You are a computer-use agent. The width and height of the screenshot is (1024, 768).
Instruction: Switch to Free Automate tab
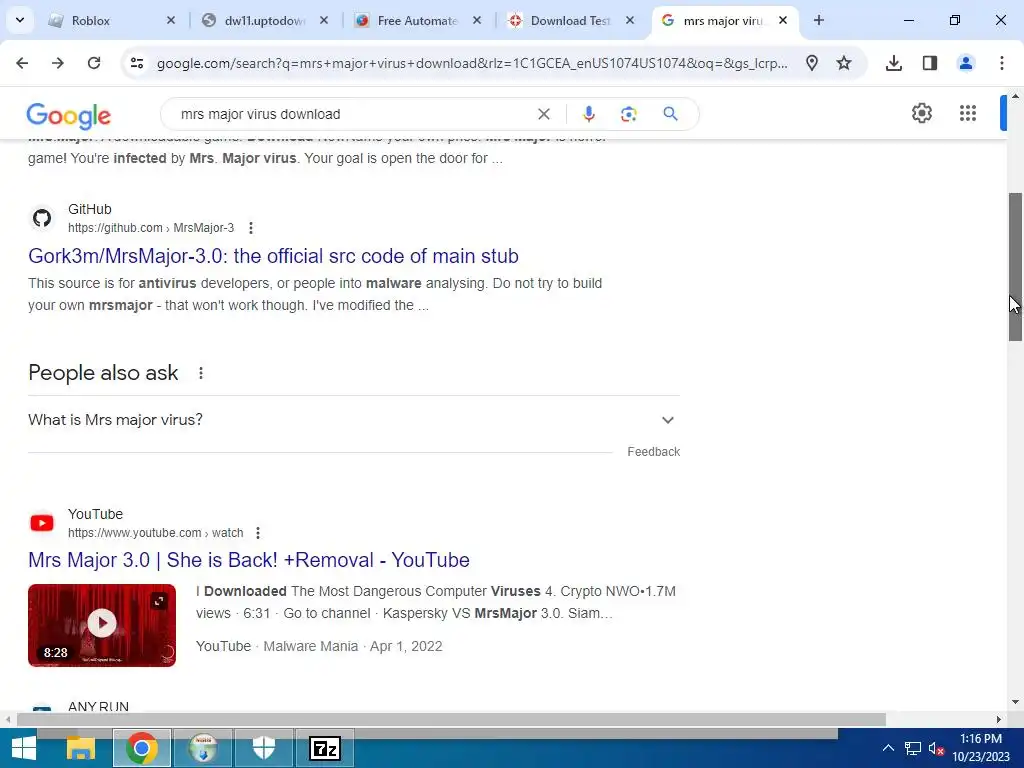tap(417, 20)
